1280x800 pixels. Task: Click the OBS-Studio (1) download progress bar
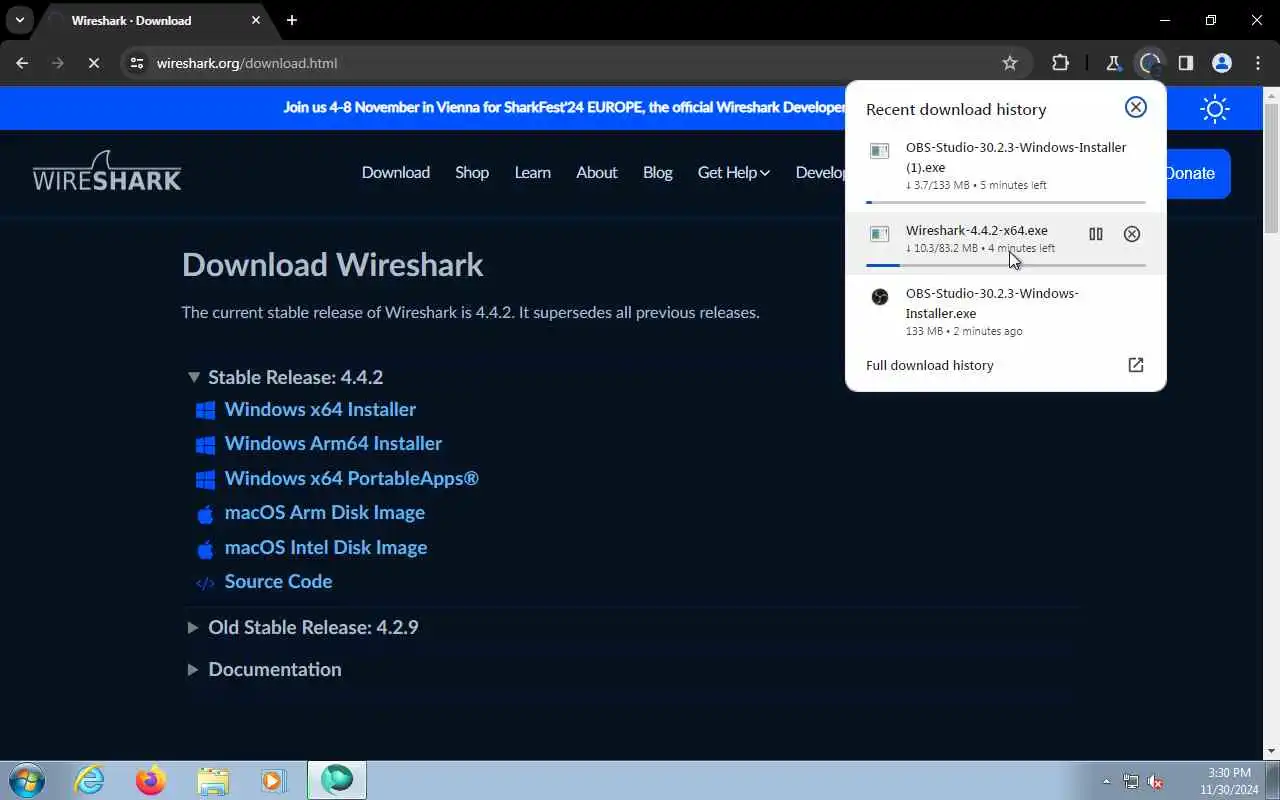1006,202
